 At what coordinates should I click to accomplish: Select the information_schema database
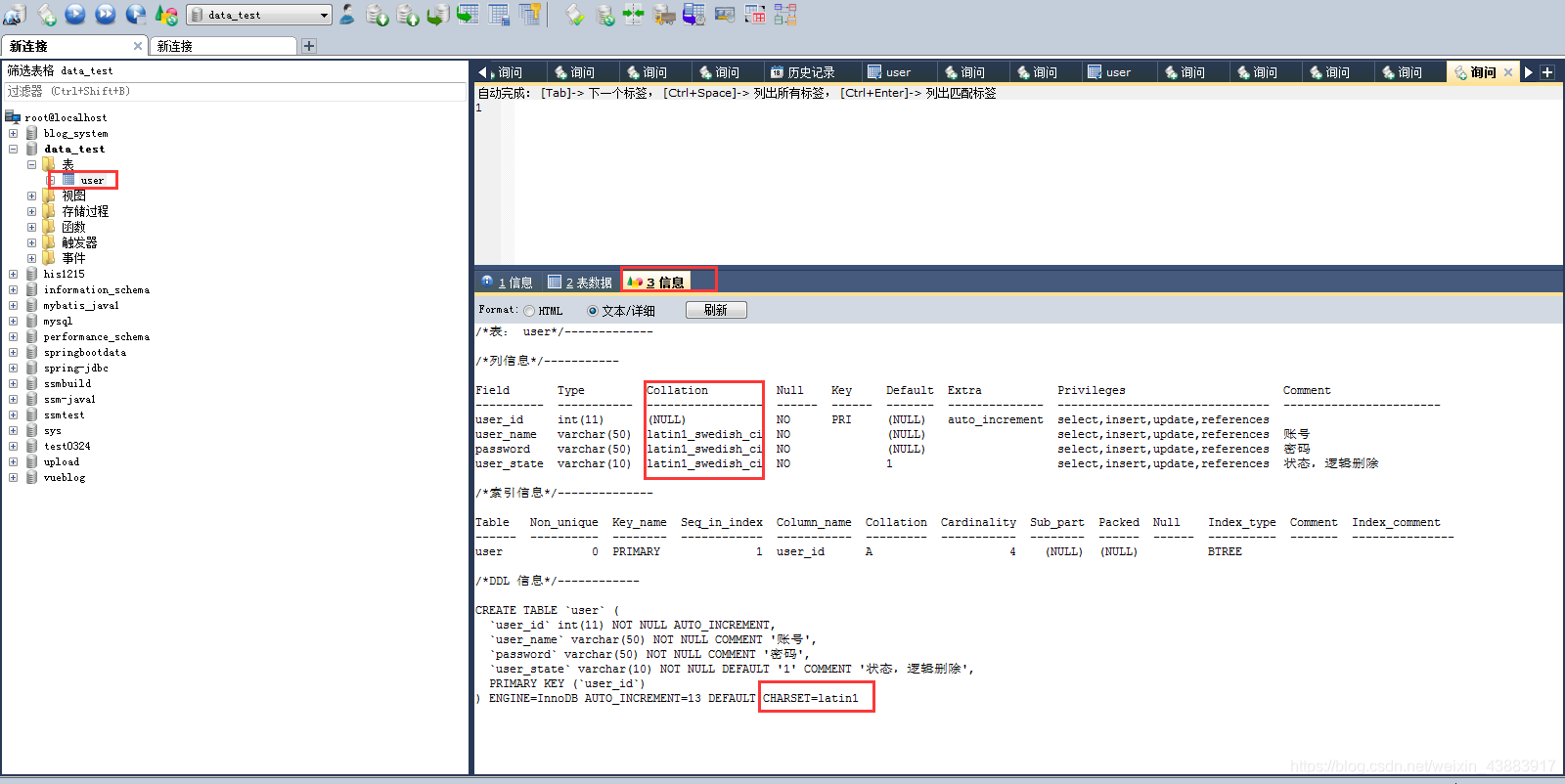pos(97,289)
